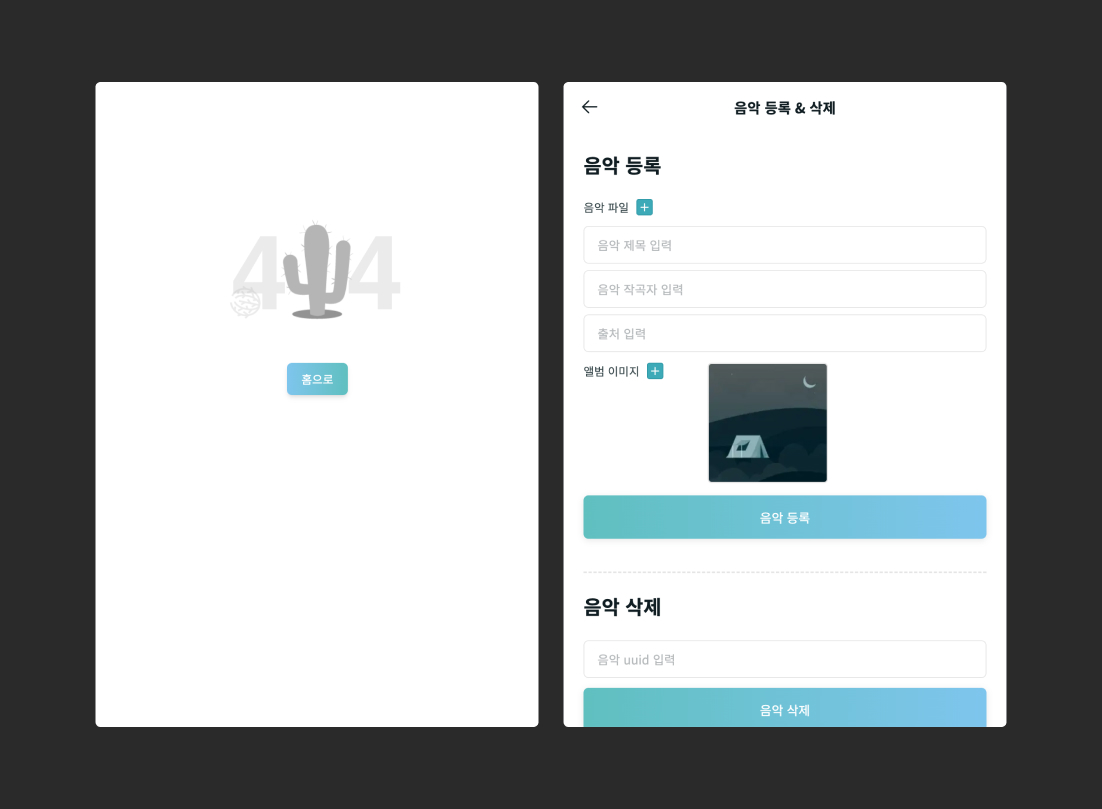This screenshot has height=809, width=1102.
Task: Click the 음악 파일 label
Action: [606, 207]
